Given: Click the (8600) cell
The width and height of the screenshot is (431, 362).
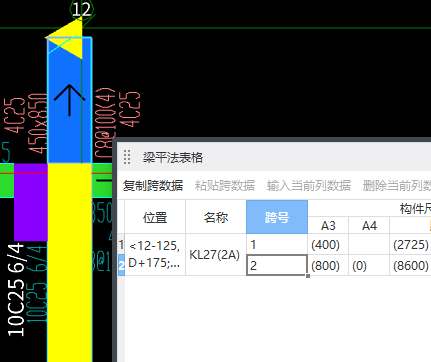Looking at the screenshot, I should pos(410,265).
